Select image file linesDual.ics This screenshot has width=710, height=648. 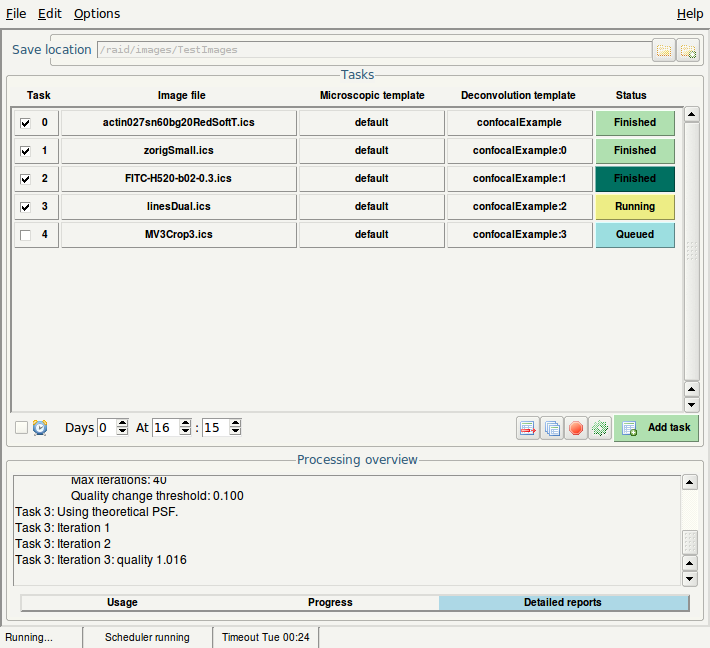pyautogui.click(x=179, y=207)
